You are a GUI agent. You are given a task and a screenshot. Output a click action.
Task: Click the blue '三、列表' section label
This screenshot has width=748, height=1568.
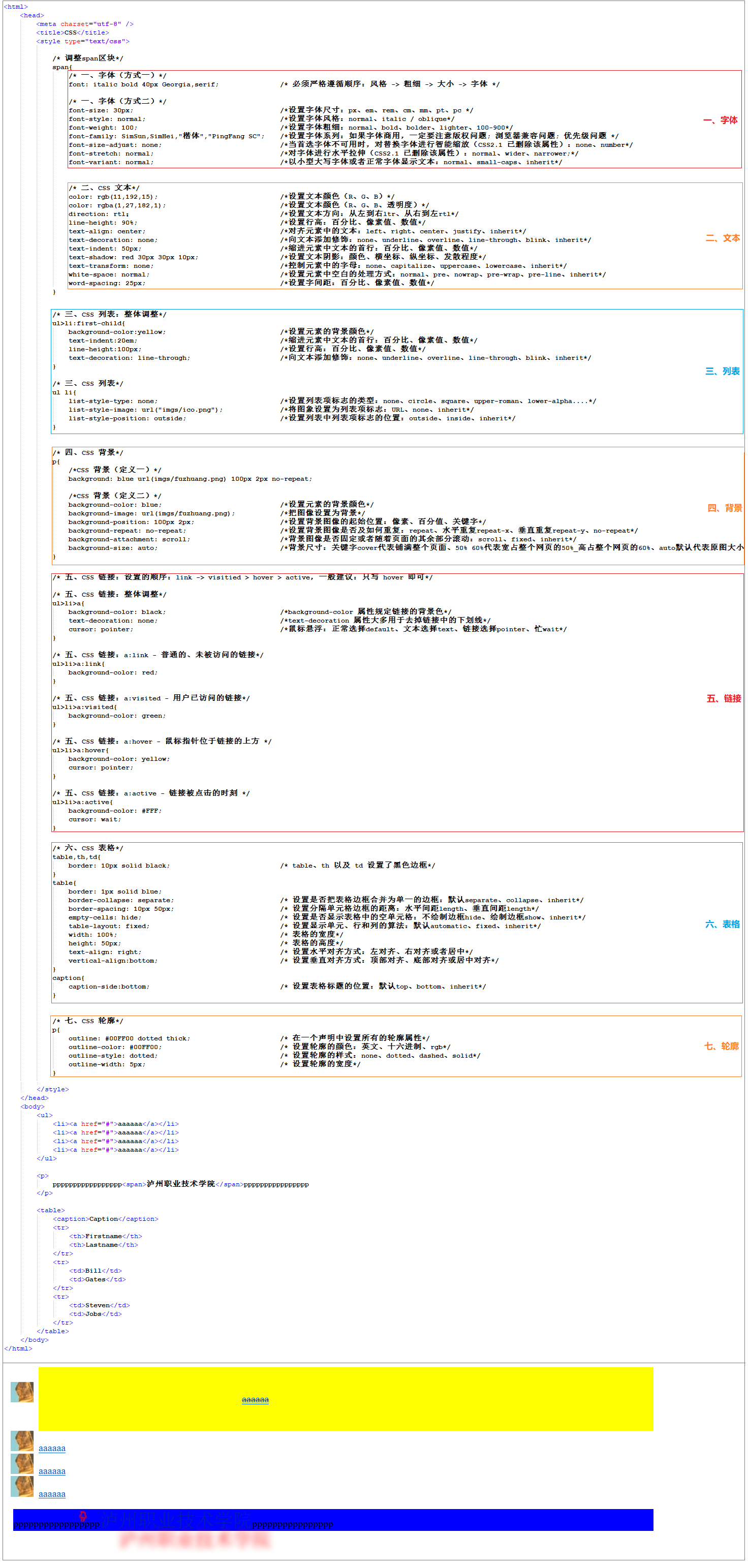tap(723, 372)
